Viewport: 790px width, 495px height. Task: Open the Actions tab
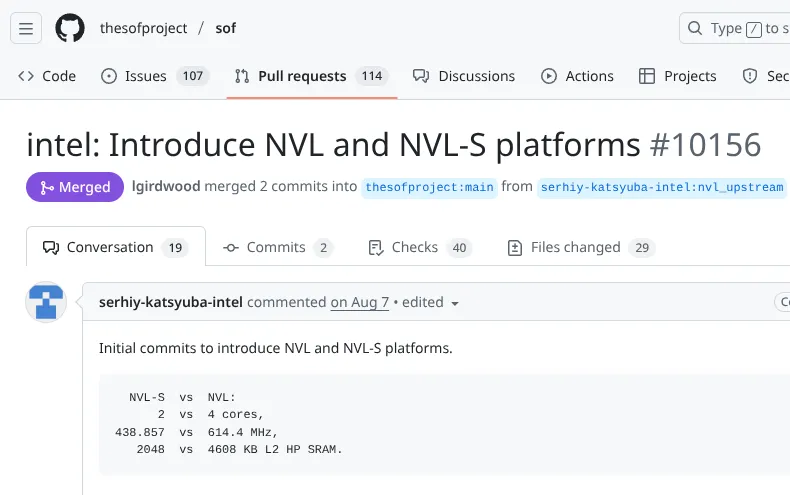(x=577, y=76)
